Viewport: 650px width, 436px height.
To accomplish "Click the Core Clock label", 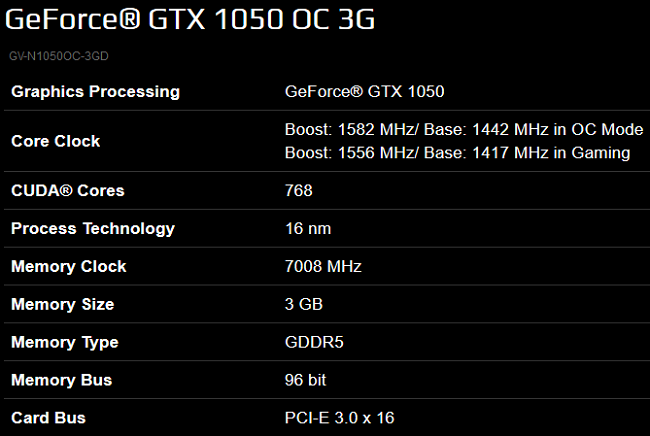I will [x=56, y=141].
